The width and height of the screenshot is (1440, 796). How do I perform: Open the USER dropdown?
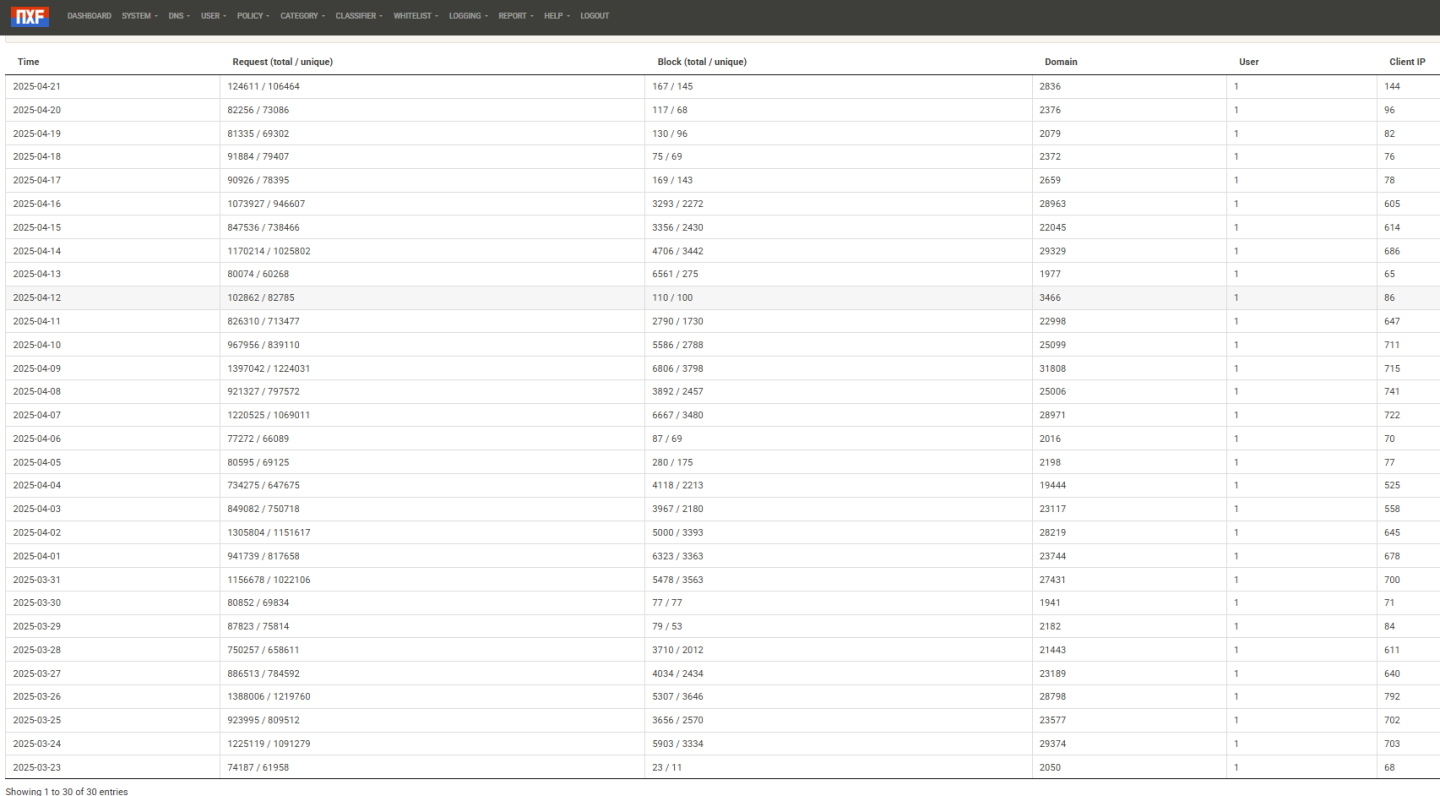212,15
